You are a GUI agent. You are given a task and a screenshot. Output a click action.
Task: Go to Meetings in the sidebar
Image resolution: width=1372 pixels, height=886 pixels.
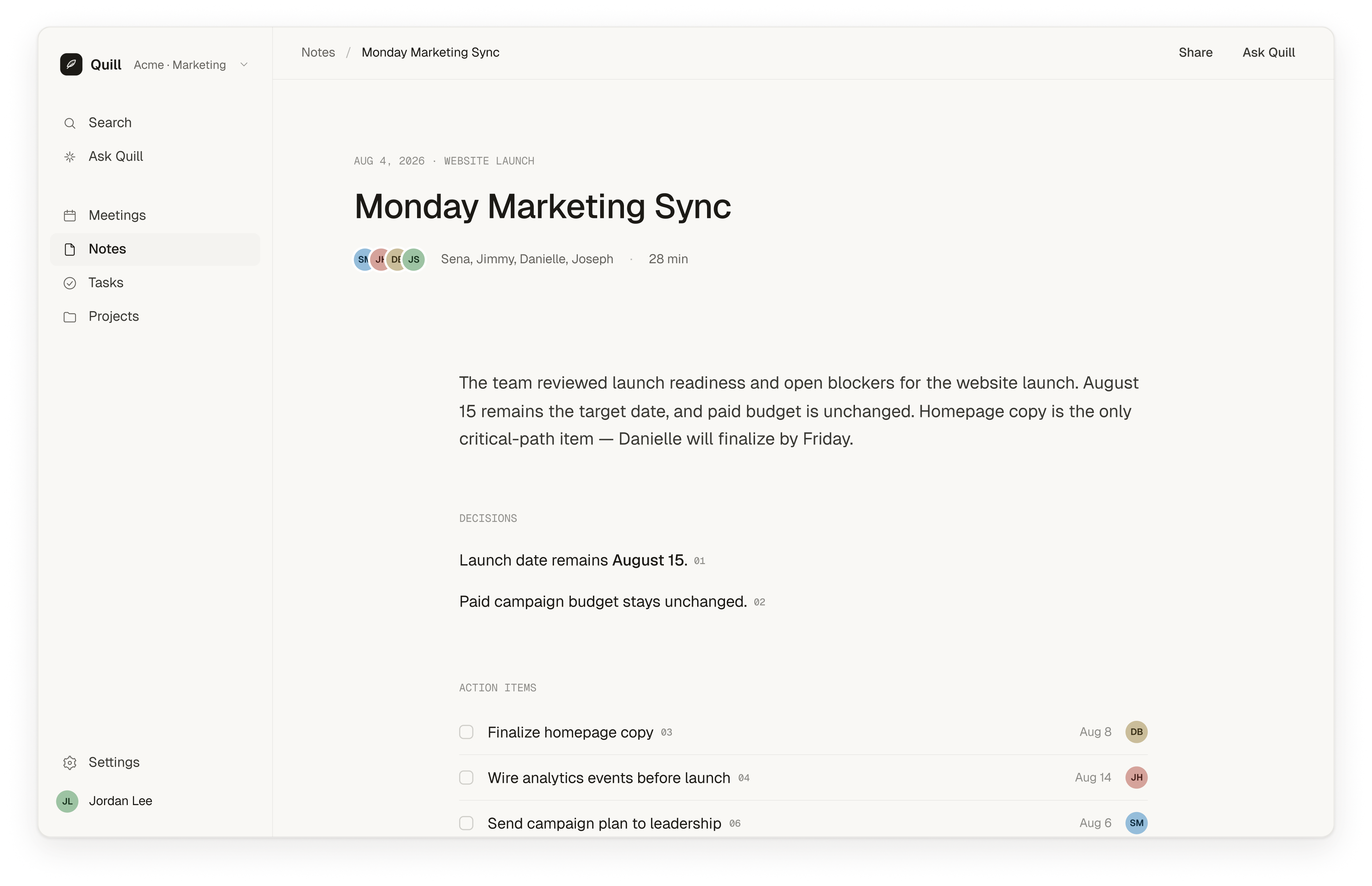coord(155,216)
